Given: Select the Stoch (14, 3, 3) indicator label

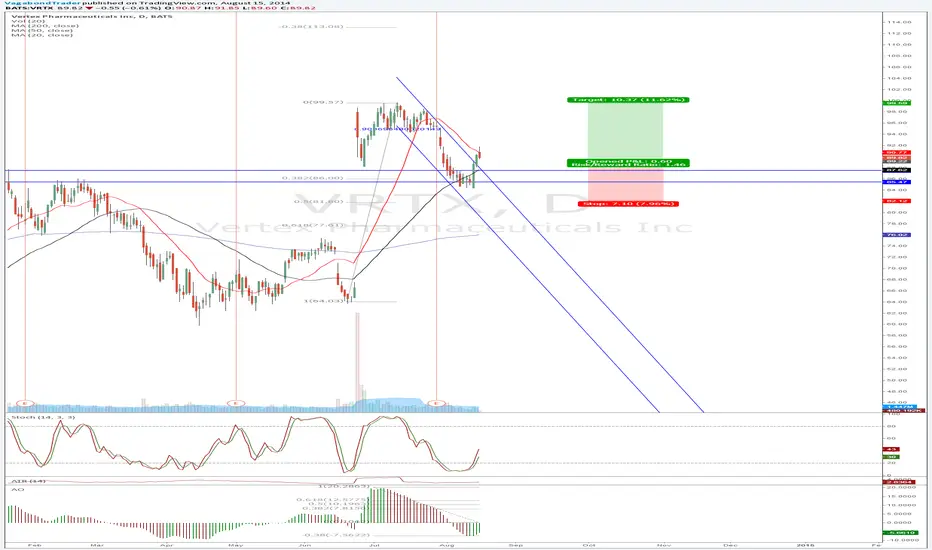Looking at the screenshot, I should click(x=43, y=417).
